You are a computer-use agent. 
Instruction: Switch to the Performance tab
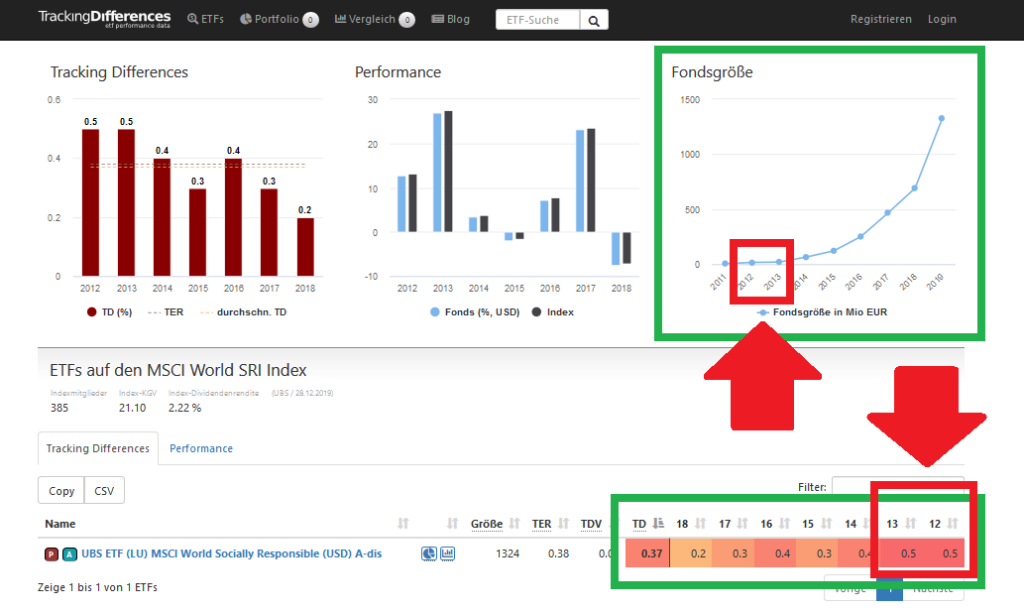tap(201, 448)
